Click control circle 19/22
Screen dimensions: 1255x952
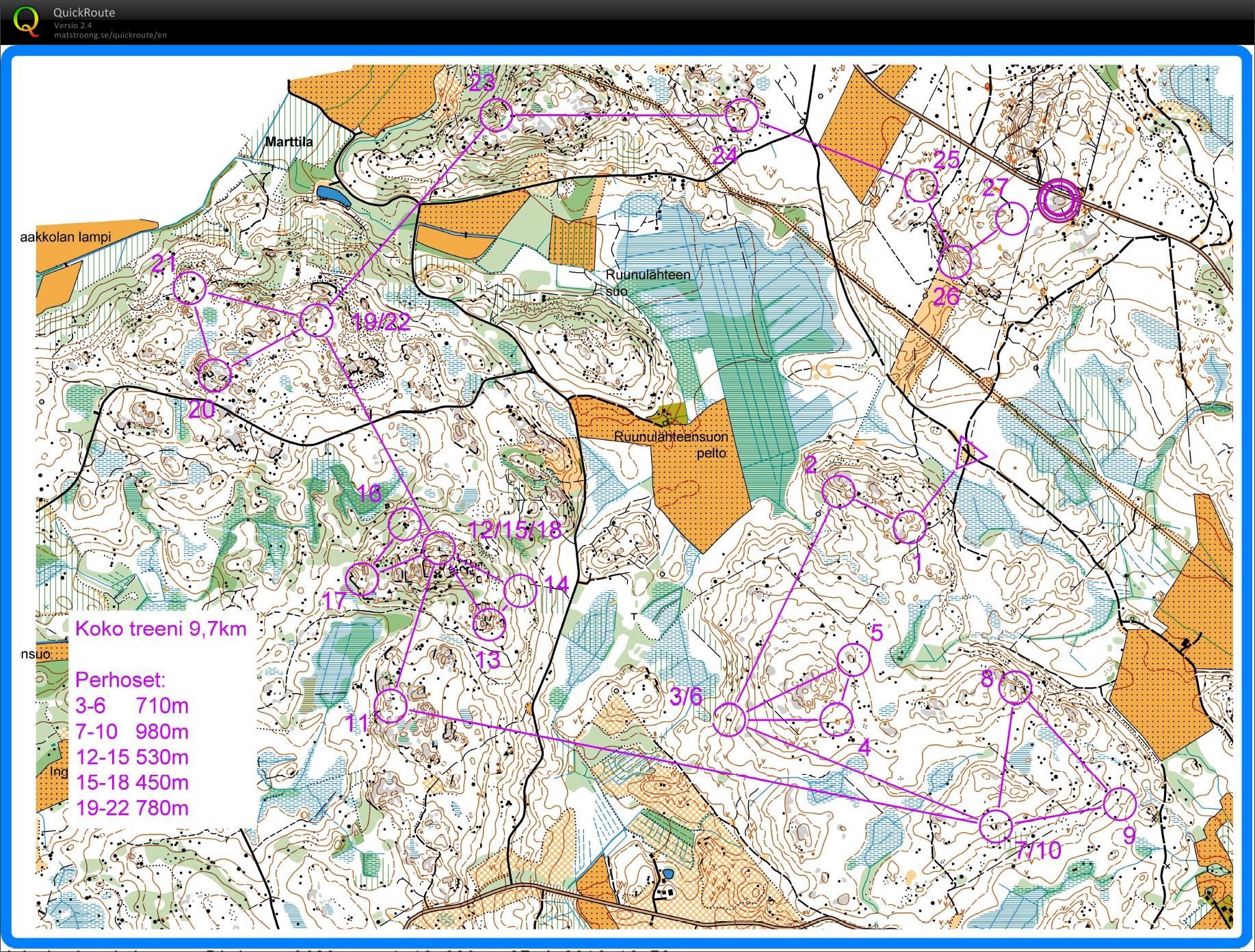(x=316, y=319)
